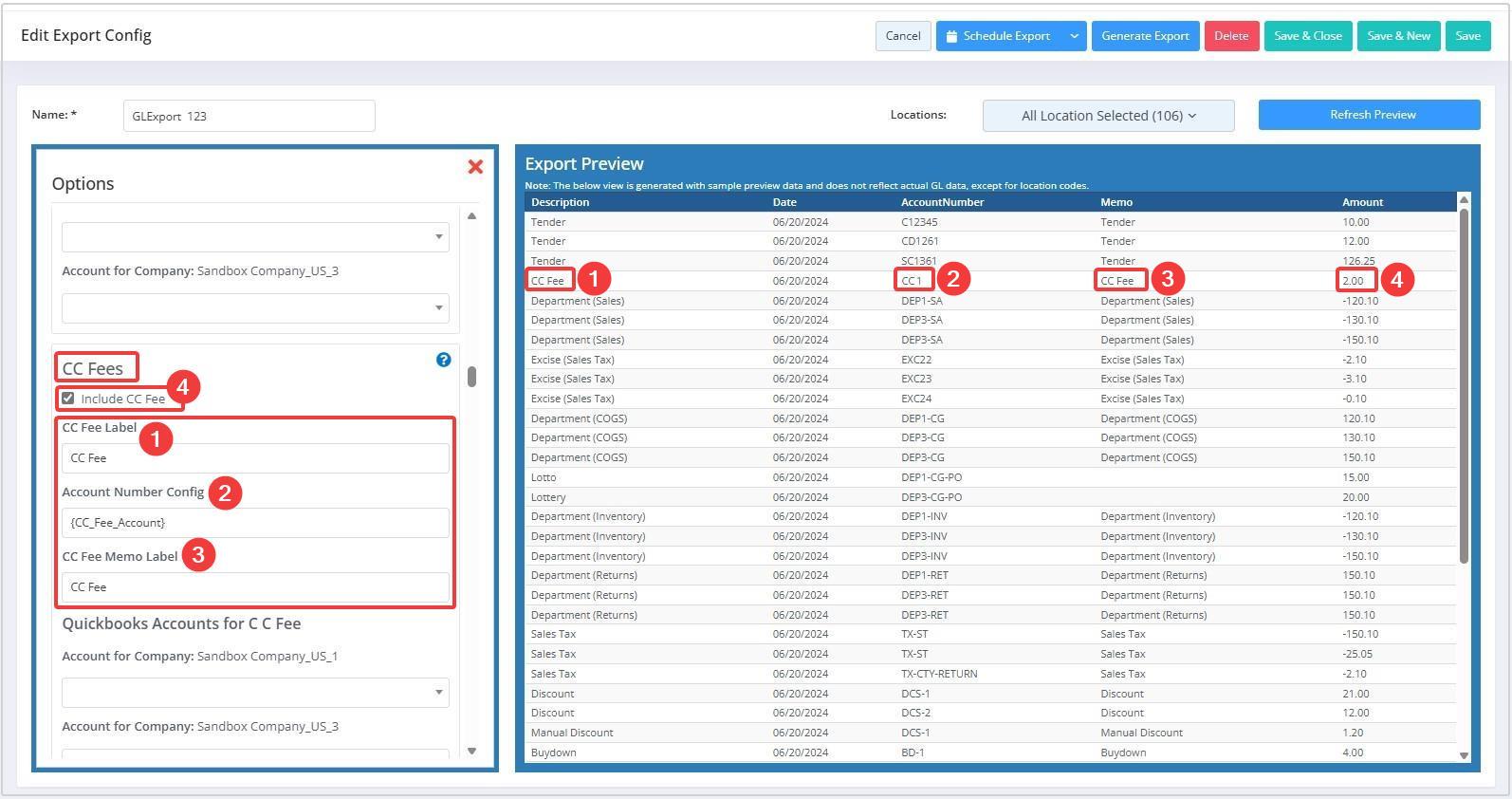Click the calendar icon on Schedule Export
The width and height of the screenshot is (1512, 799).
[x=951, y=36]
